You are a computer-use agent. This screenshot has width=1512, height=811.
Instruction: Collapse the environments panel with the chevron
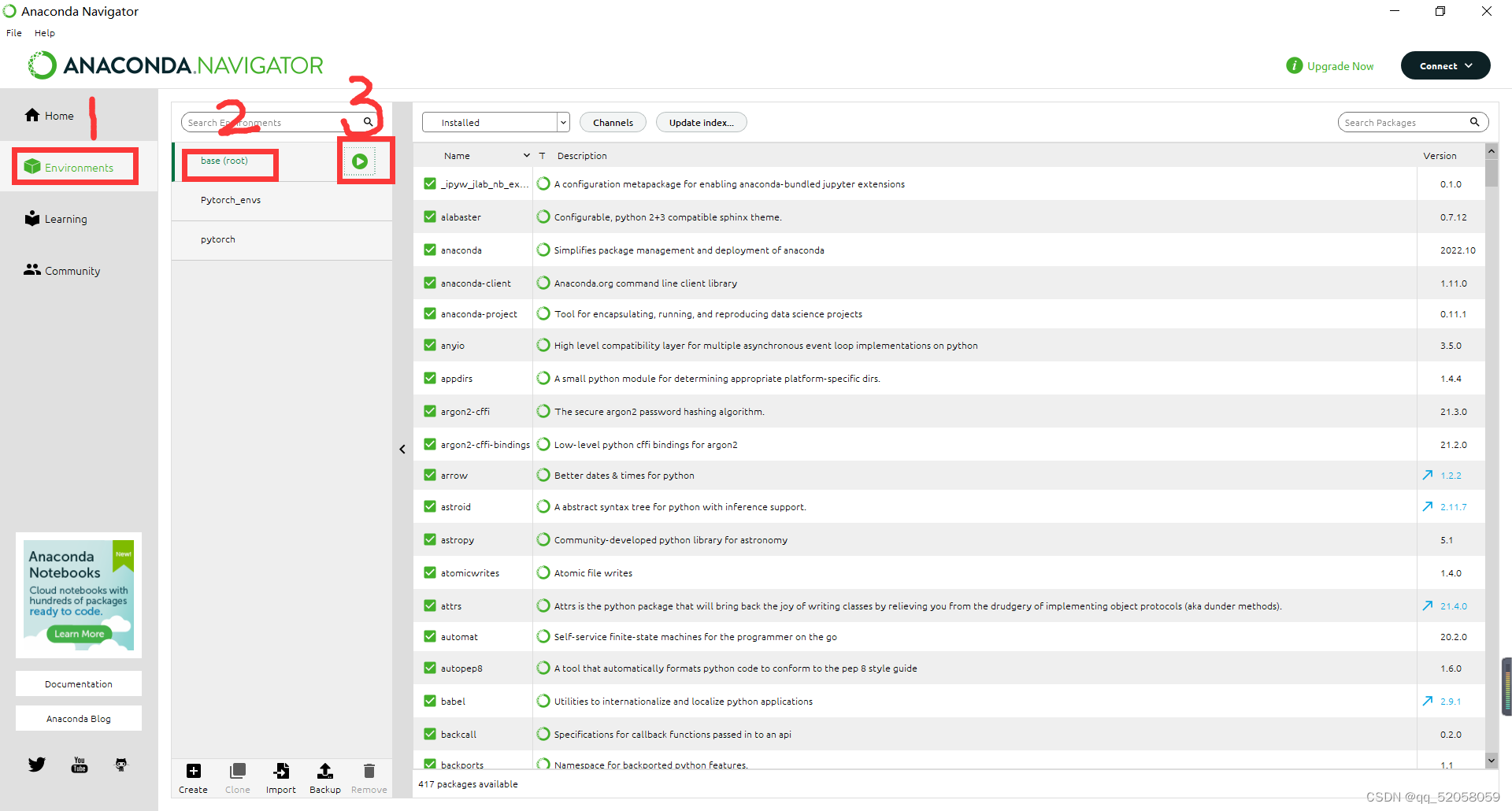(402, 449)
